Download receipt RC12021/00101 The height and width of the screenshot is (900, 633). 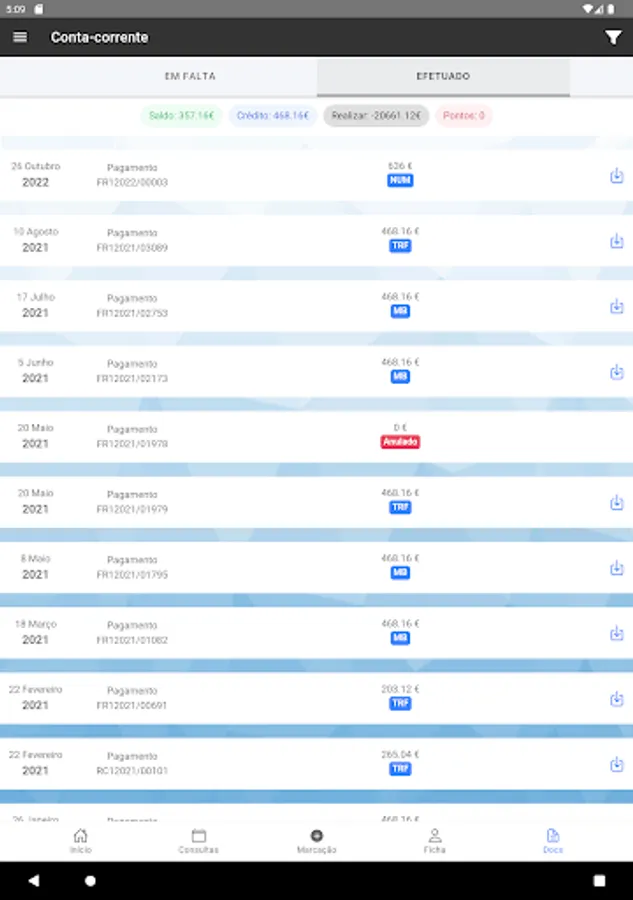[616, 765]
